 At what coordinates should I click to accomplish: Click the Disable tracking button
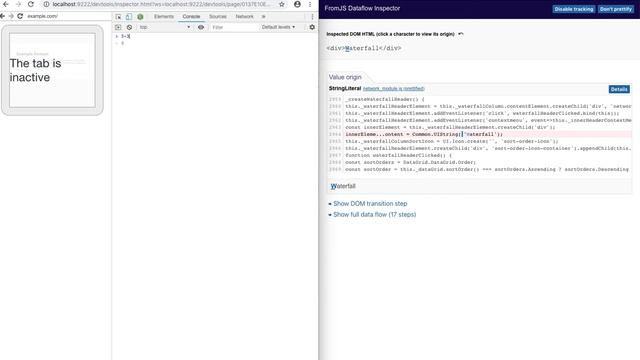pos(573,9)
